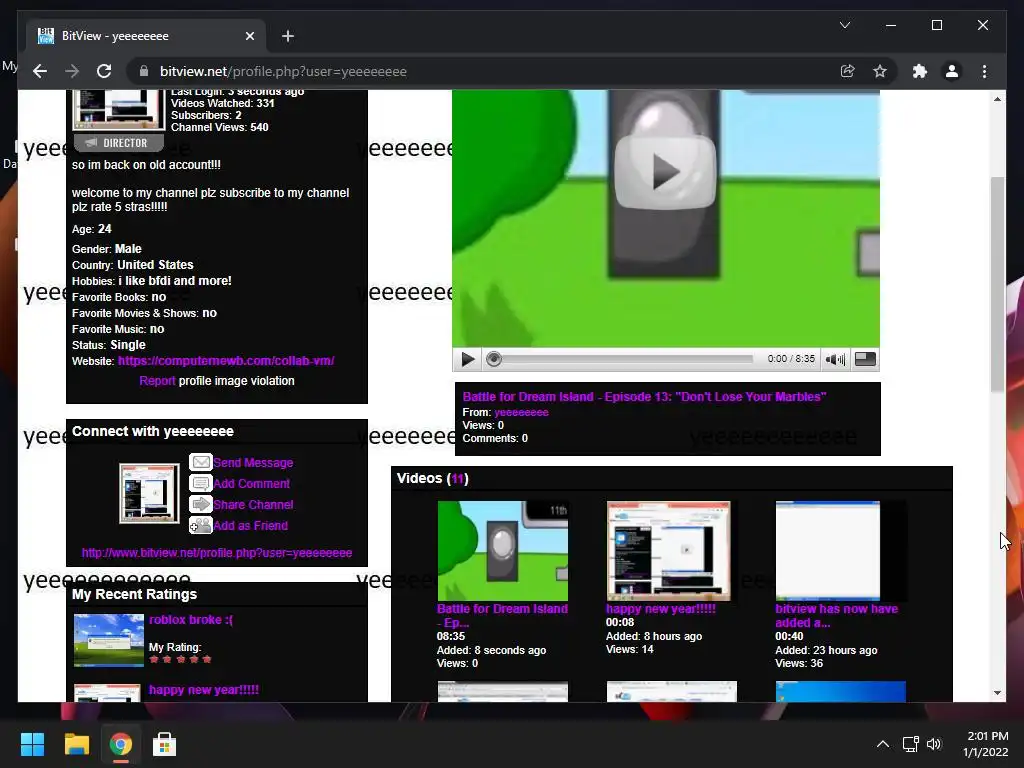Open Microsoft Store from taskbar

pyautogui.click(x=165, y=744)
